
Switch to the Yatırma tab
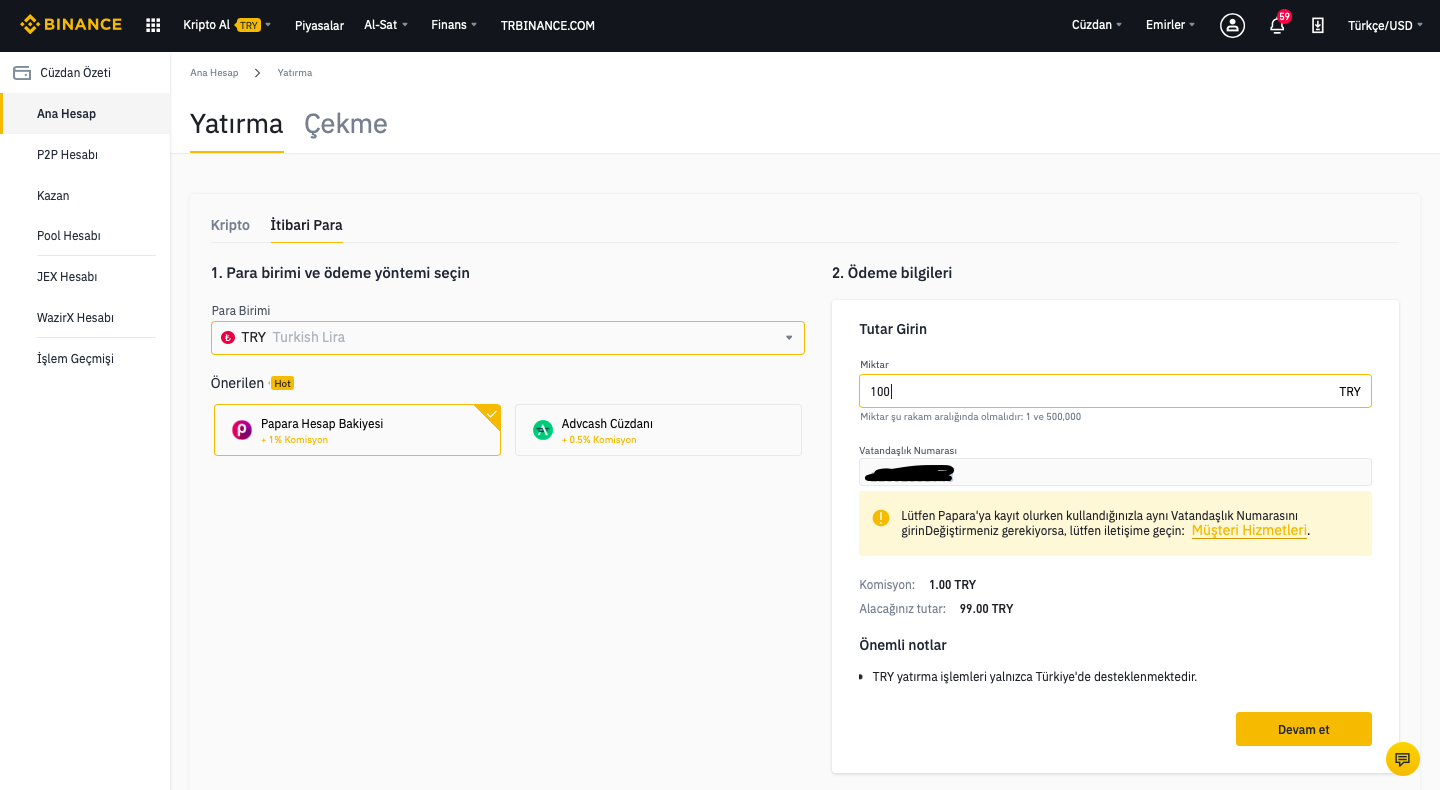coord(237,124)
